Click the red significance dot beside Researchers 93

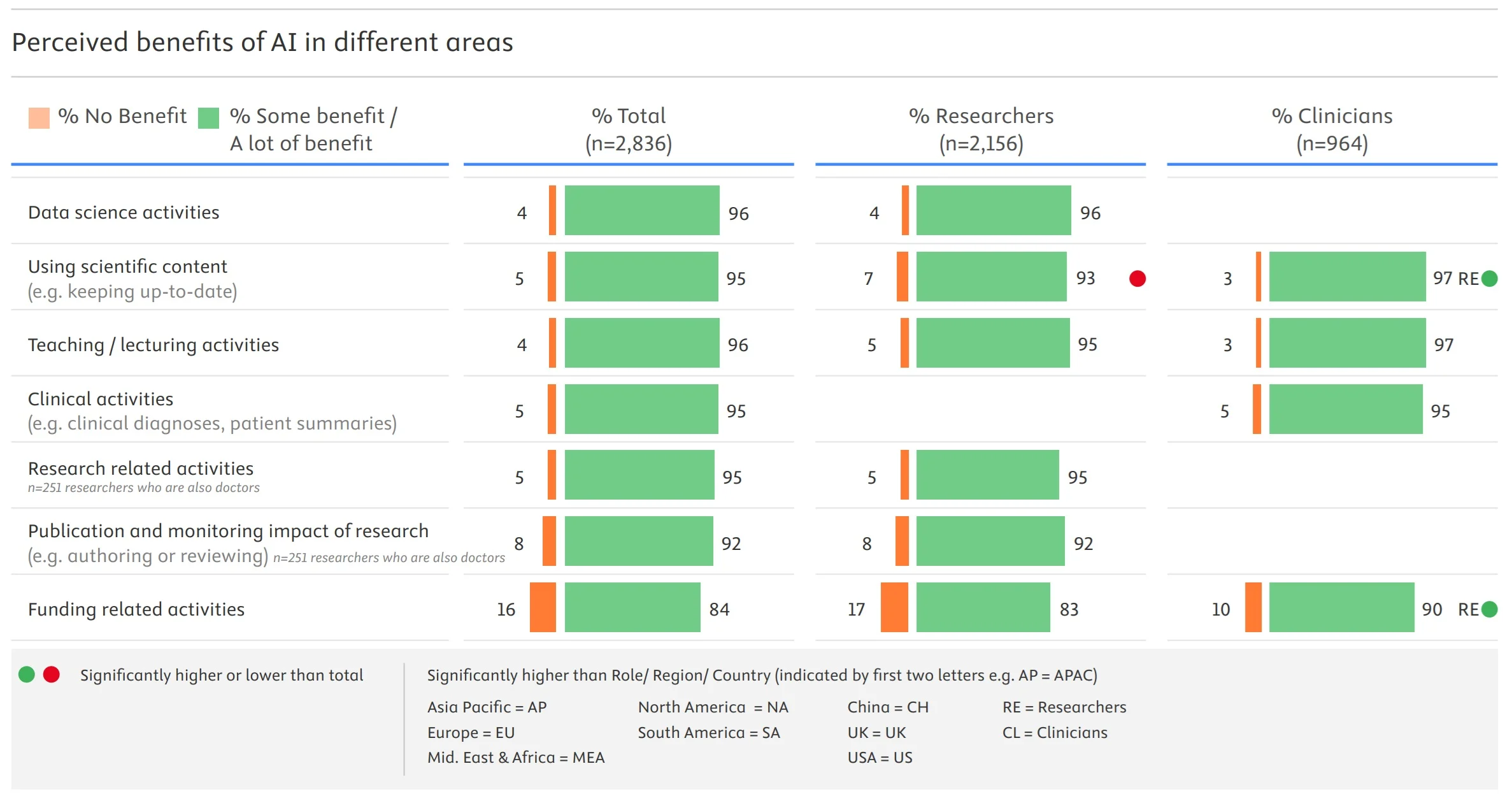click(x=1137, y=278)
